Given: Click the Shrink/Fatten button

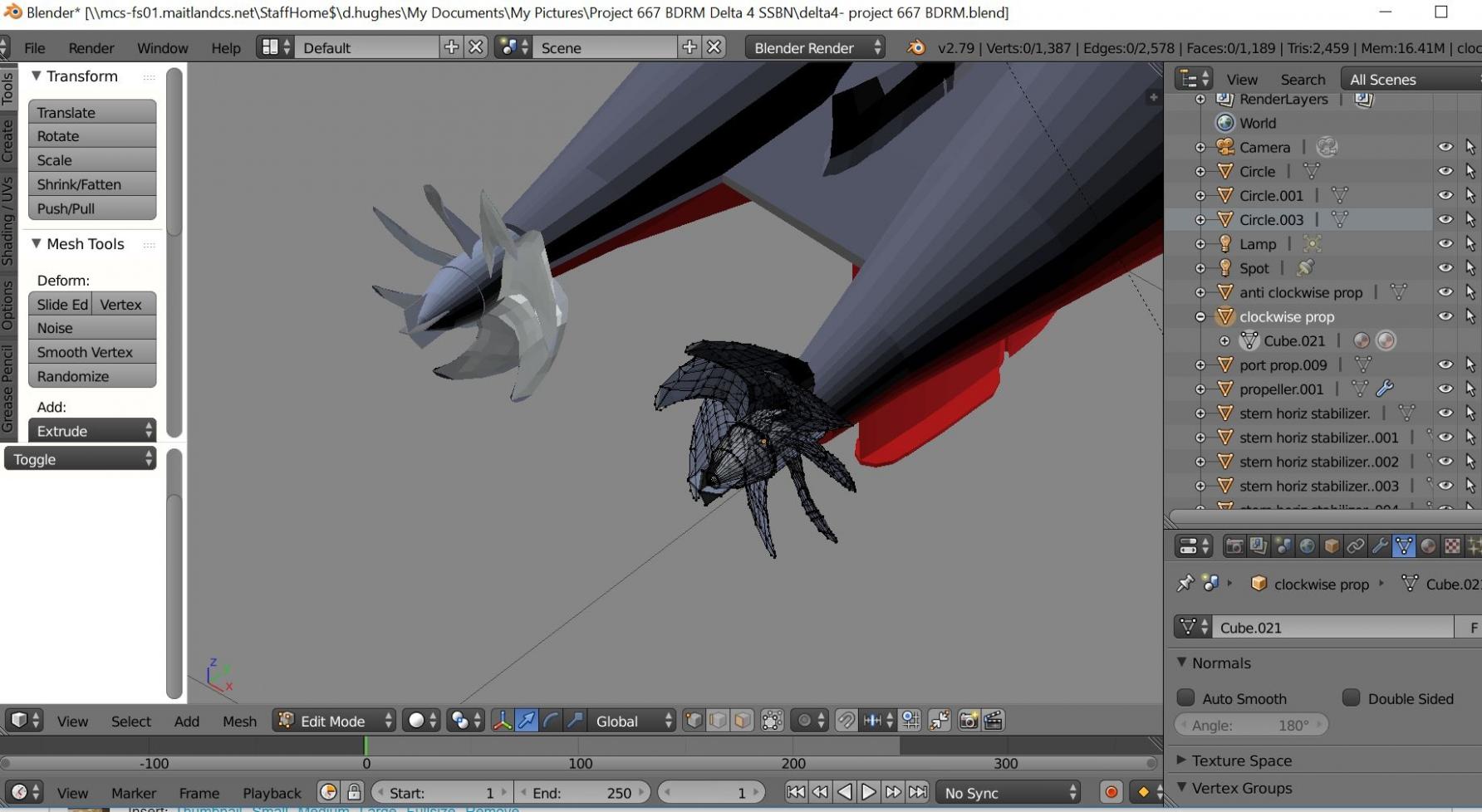Looking at the screenshot, I should pyautogui.click(x=92, y=184).
